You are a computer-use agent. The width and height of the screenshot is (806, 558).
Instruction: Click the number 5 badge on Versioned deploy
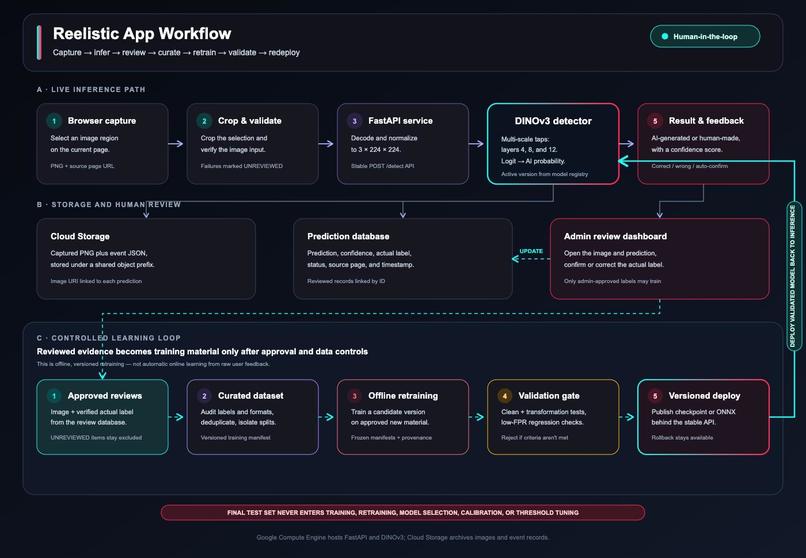click(x=655, y=396)
